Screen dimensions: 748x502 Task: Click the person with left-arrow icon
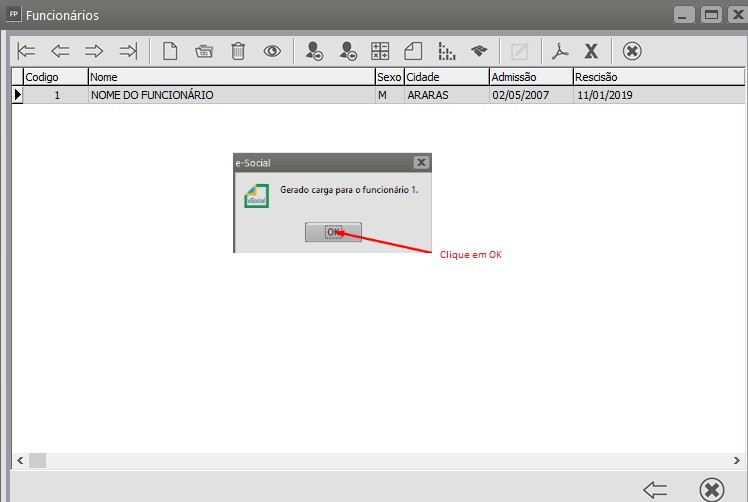(348, 51)
